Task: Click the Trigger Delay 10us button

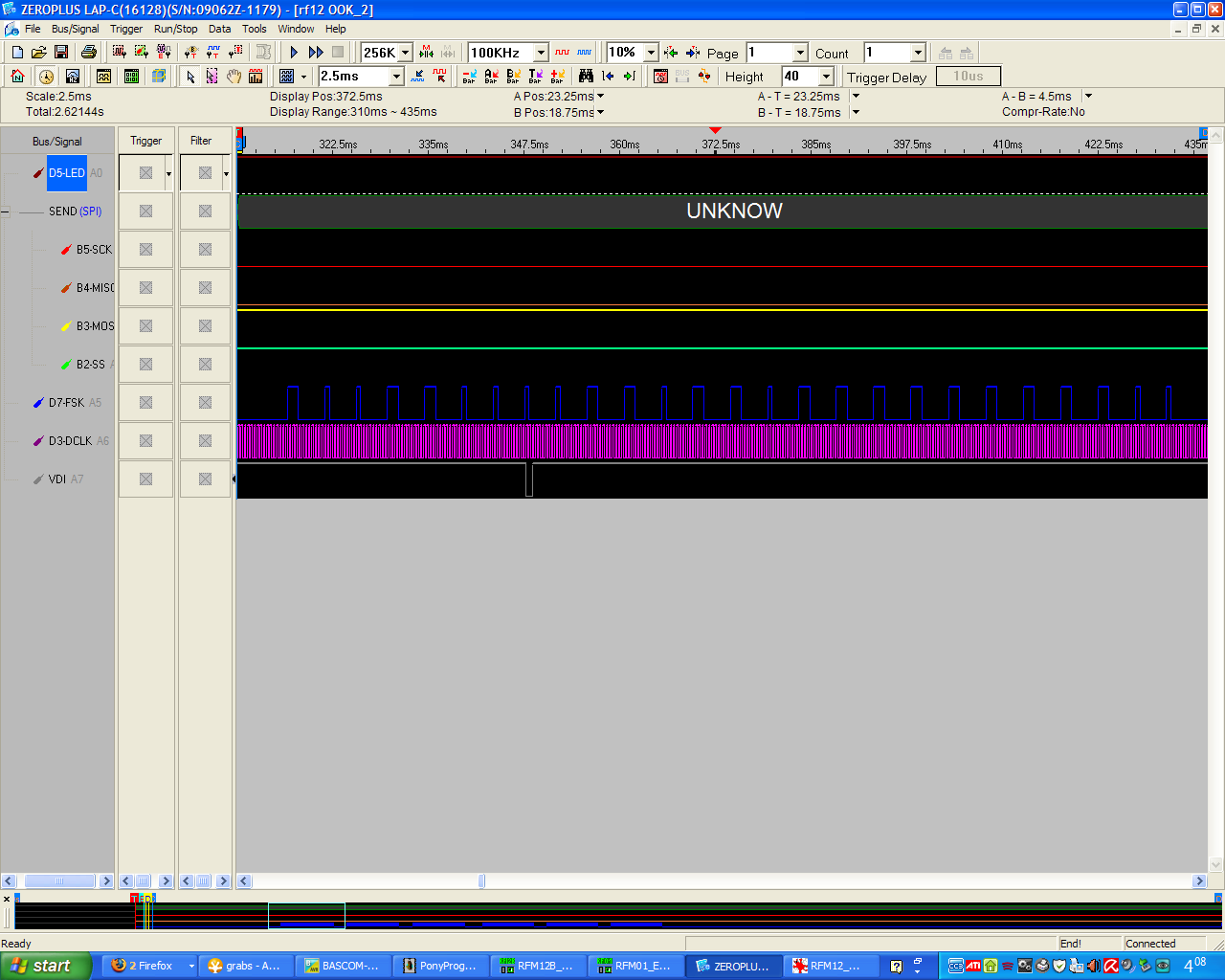Action: coord(968,77)
